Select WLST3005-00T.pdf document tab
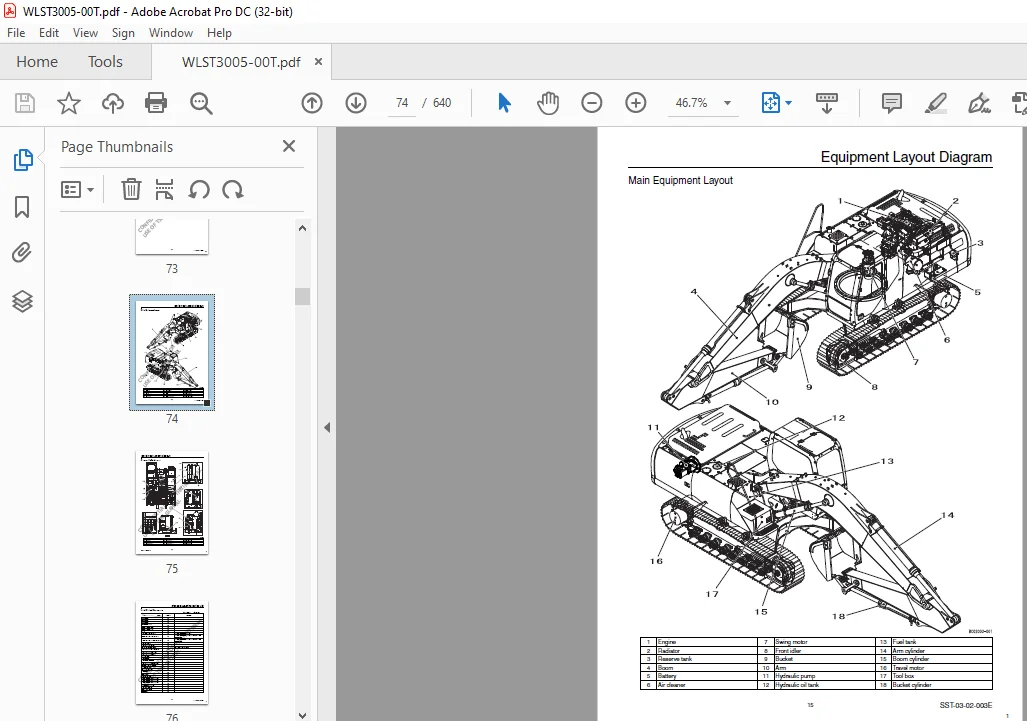This screenshot has height=721, width=1027. 241,62
